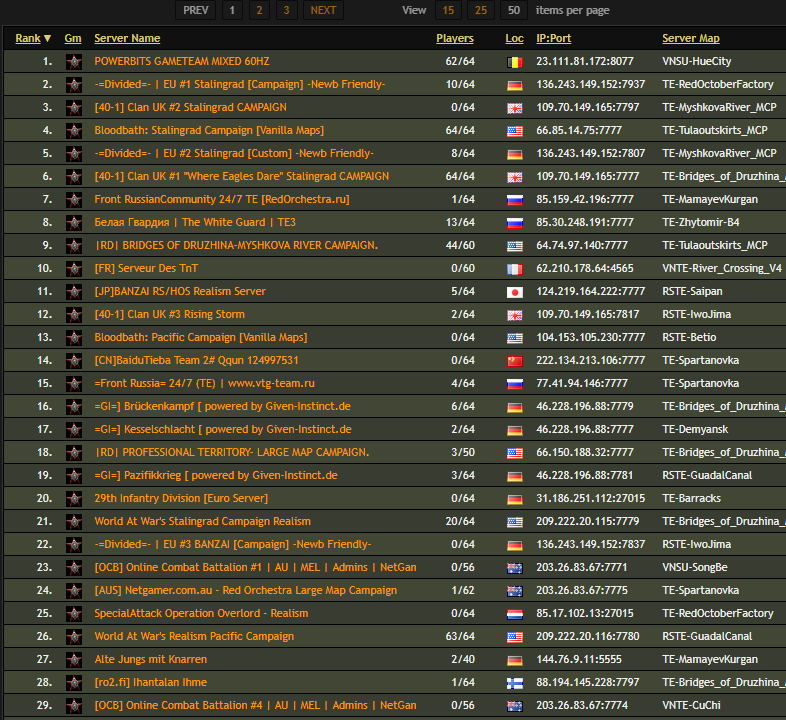Click US flag for RD PROFESSIONAL TERRITORY row
The width and height of the screenshot is (786, 720).
(x=514, y=453)
